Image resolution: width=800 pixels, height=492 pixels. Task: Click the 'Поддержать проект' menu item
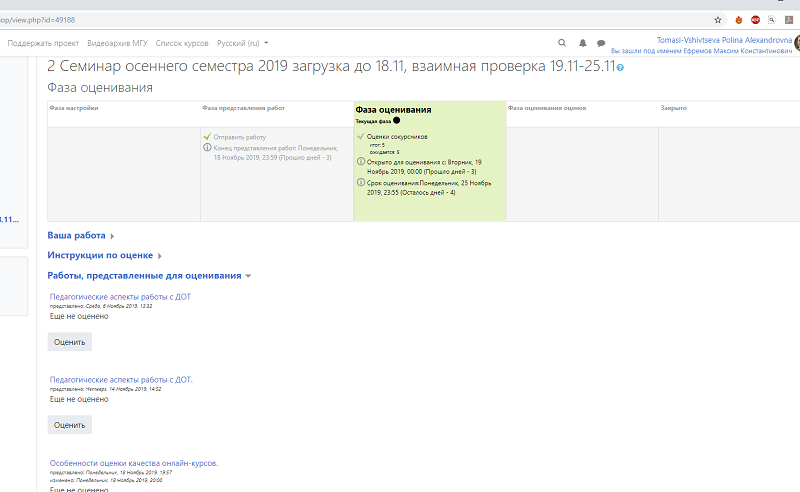click(x=43, y=43)
